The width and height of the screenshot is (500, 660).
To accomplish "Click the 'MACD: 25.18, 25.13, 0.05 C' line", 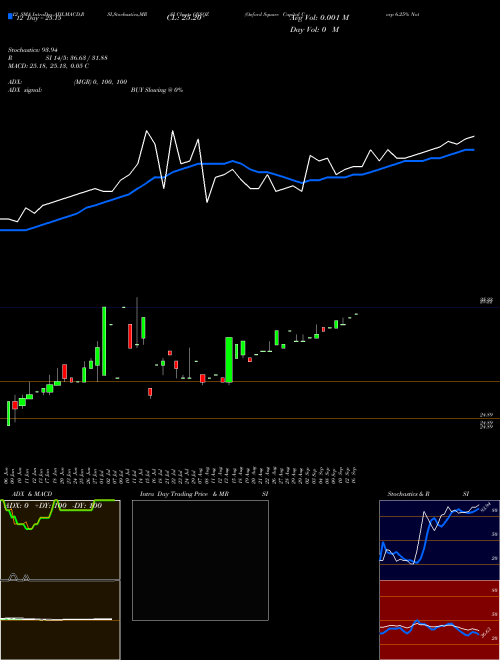I will 48,66.
